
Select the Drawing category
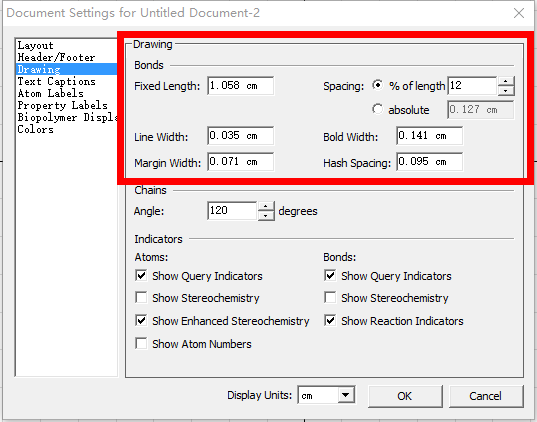click(67, 69)
